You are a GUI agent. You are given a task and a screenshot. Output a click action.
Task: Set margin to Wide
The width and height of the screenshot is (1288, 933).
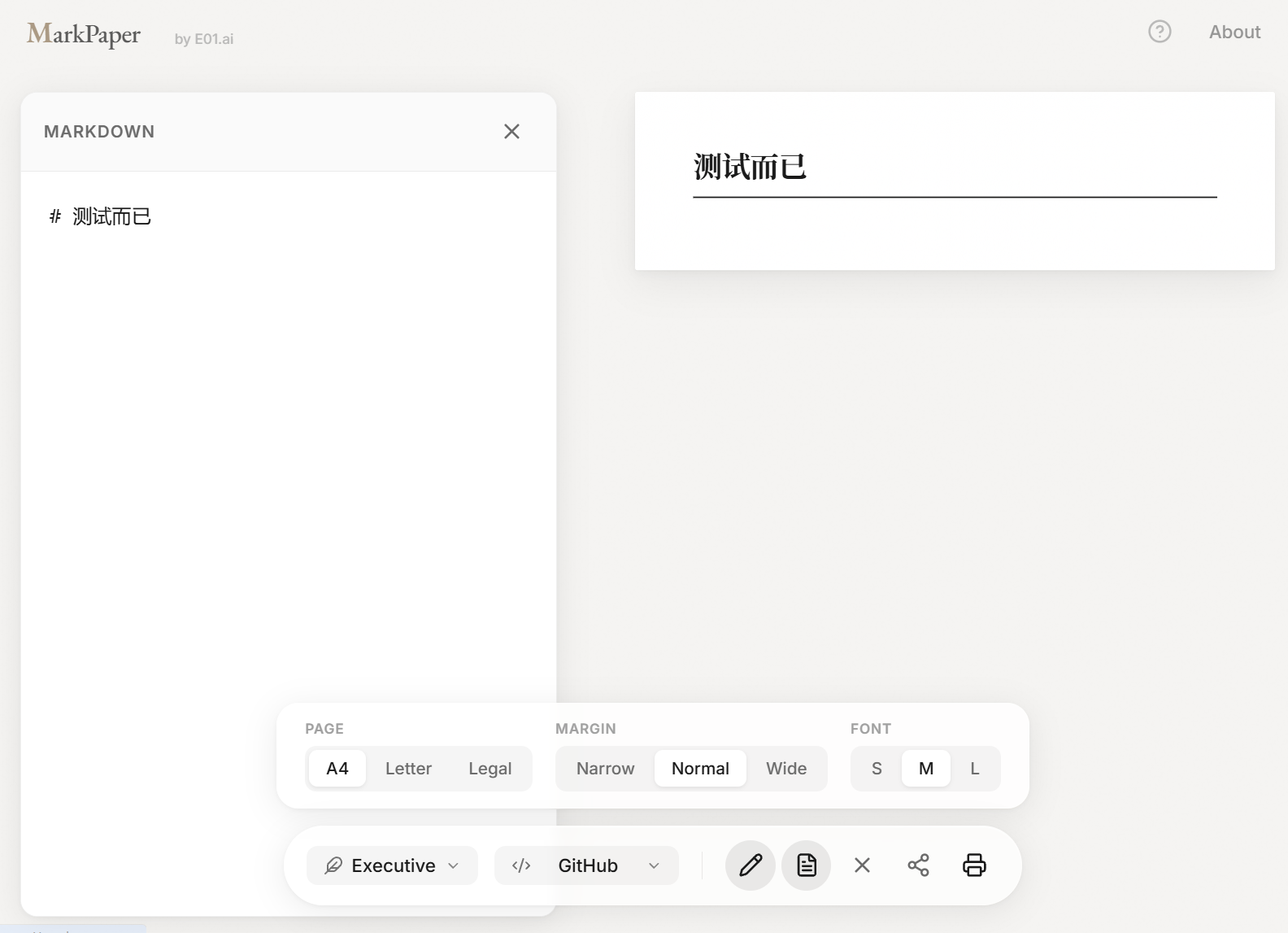[x=786, y=769]
